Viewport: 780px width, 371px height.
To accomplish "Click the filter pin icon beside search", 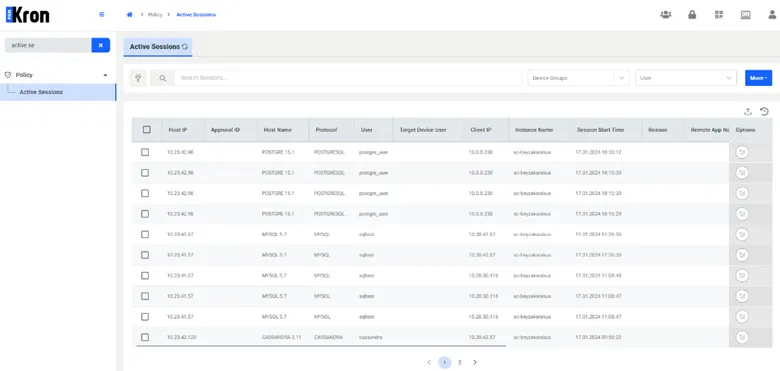I will tap(138, 78).
